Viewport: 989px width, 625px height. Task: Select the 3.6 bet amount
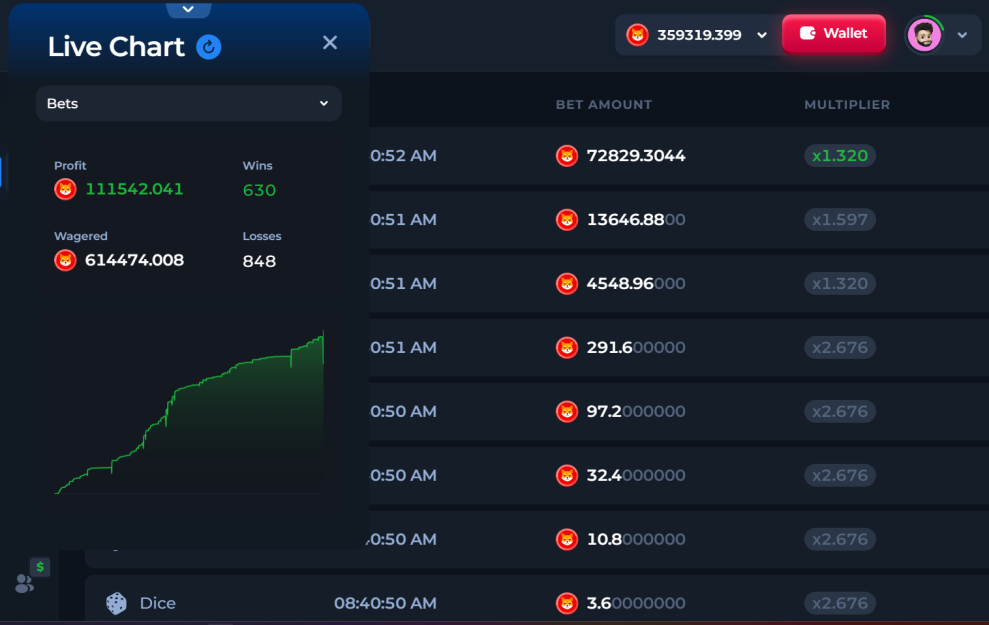[636, 603]
